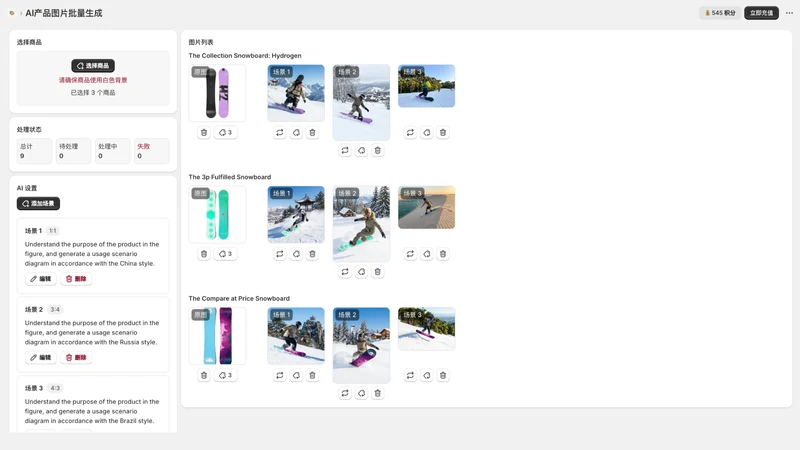The image size is (800, 450).
Task: Regenerate 3p Fulfilled Snowboard 场景 1 image
Action: pos(280,254)
